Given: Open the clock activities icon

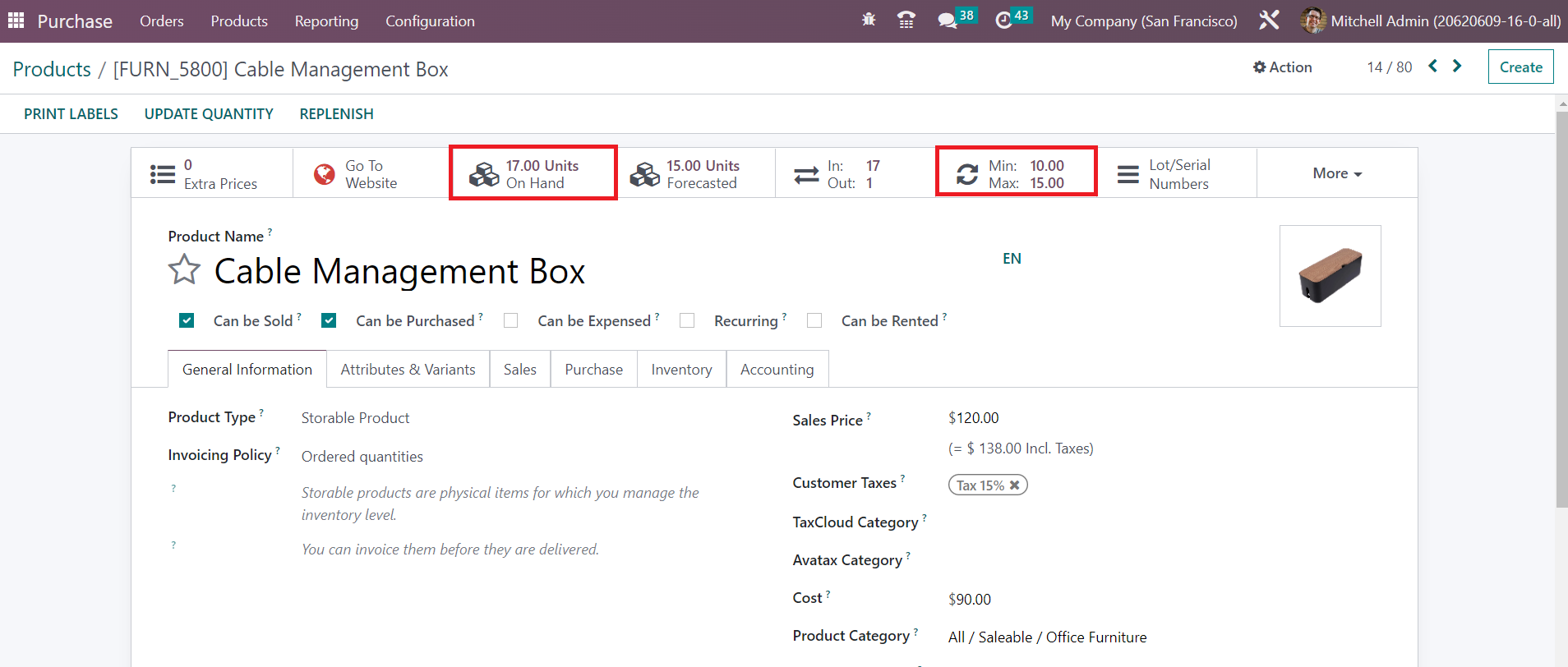Looking at the screenshot, I should (1003, 21).
